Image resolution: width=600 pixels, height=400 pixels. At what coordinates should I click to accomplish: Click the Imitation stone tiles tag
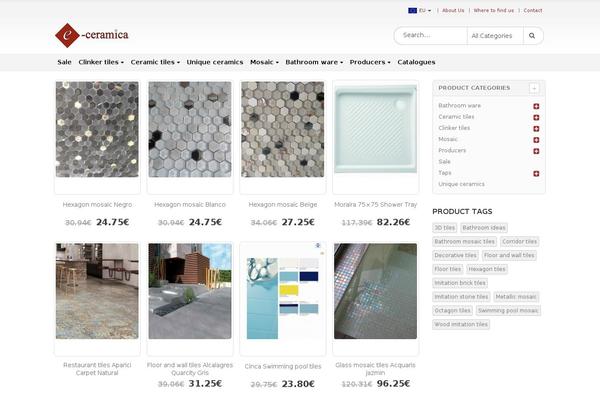[x=461, y=297]
